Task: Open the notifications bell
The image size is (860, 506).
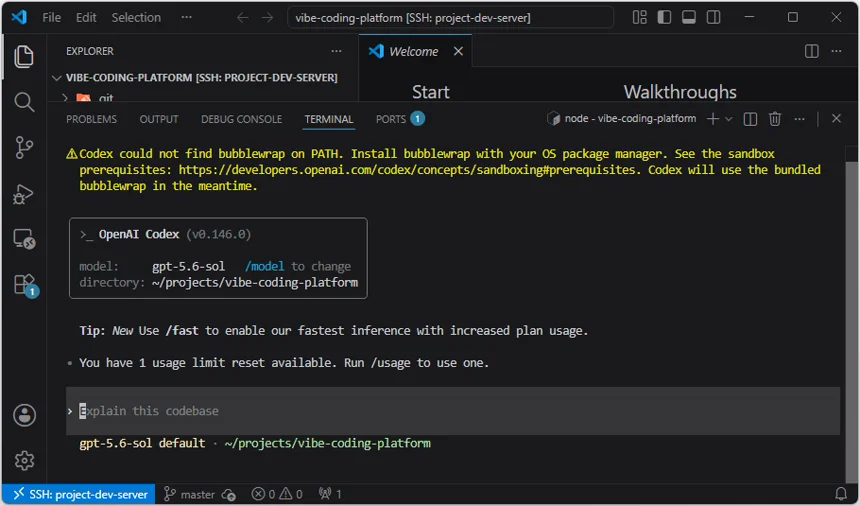Action: (841, 494)
